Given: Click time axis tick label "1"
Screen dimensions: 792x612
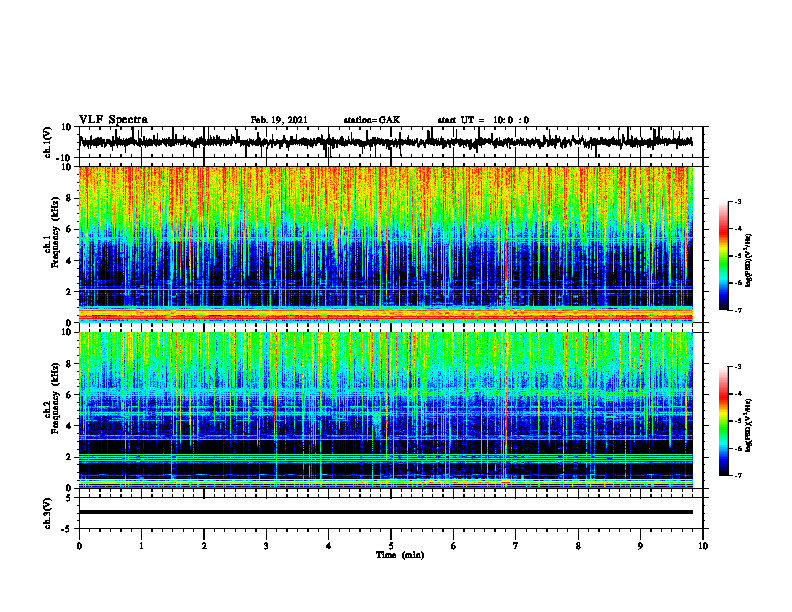Looking at the screenshot, I should 141,546.
